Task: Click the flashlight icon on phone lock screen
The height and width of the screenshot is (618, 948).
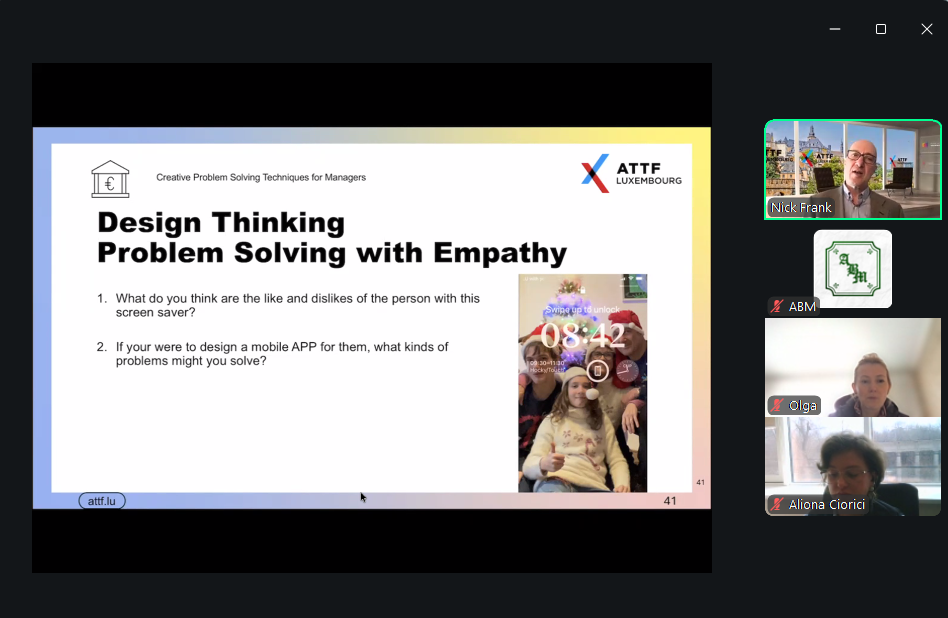Action: [x=597, y=371]
